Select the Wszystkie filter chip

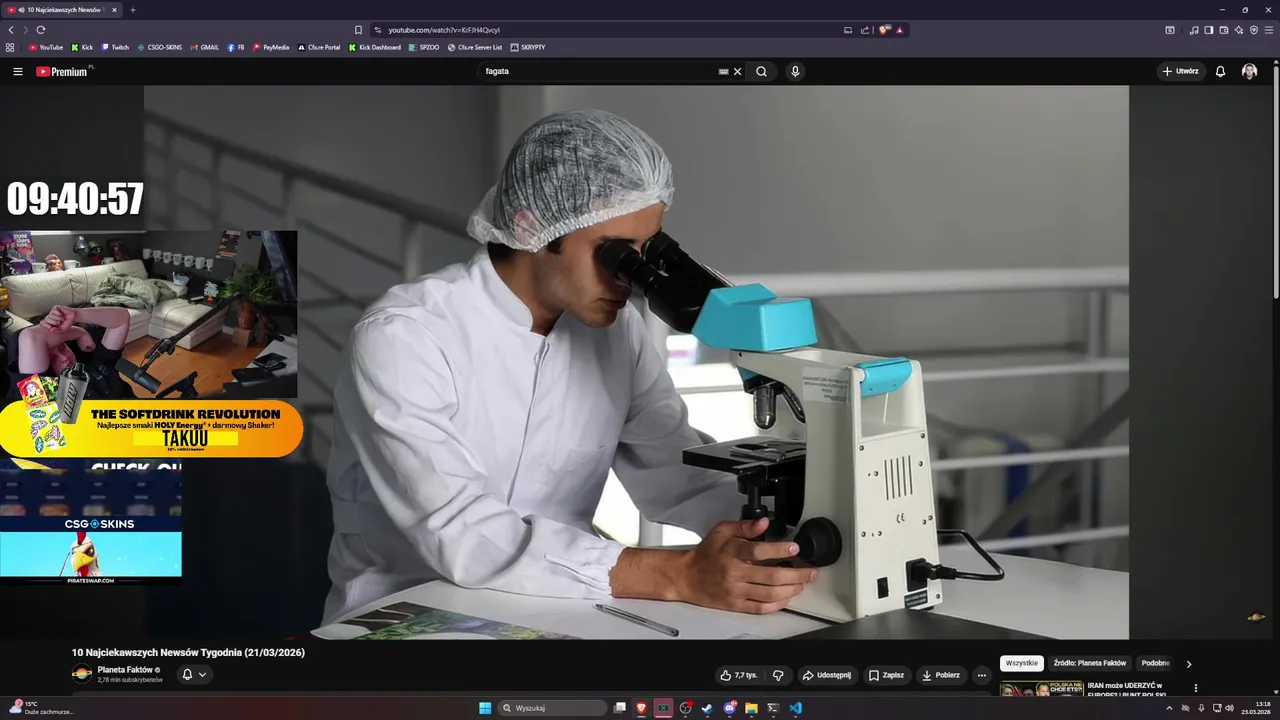[x=1022, y=663]
